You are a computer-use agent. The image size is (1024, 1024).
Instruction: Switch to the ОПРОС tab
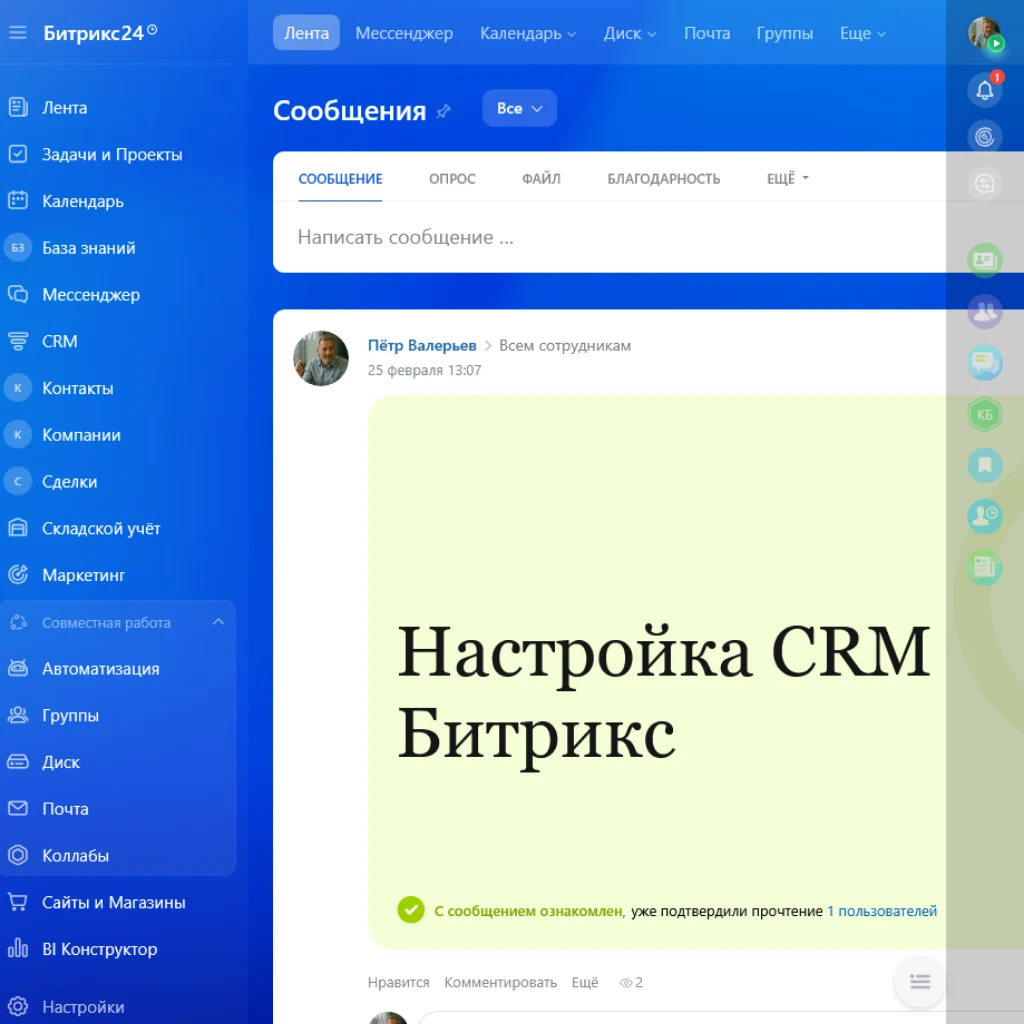click(x=451, y=178)
